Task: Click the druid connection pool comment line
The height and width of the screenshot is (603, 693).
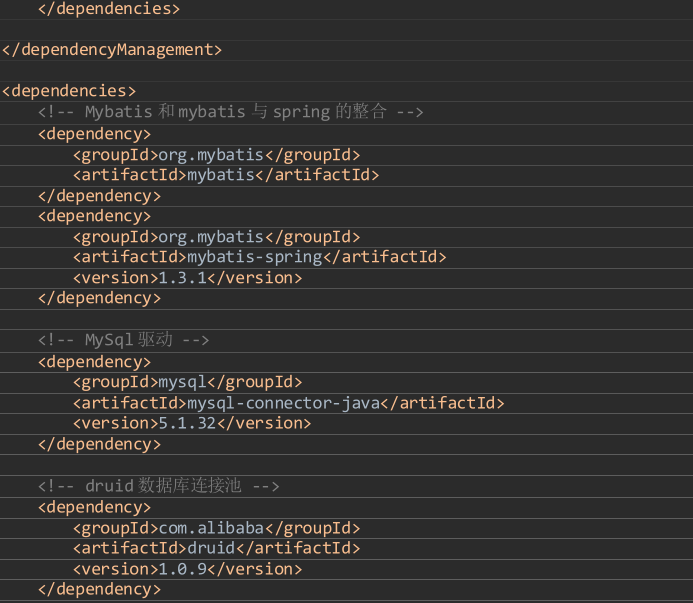Action: click(x=159, y=486)
